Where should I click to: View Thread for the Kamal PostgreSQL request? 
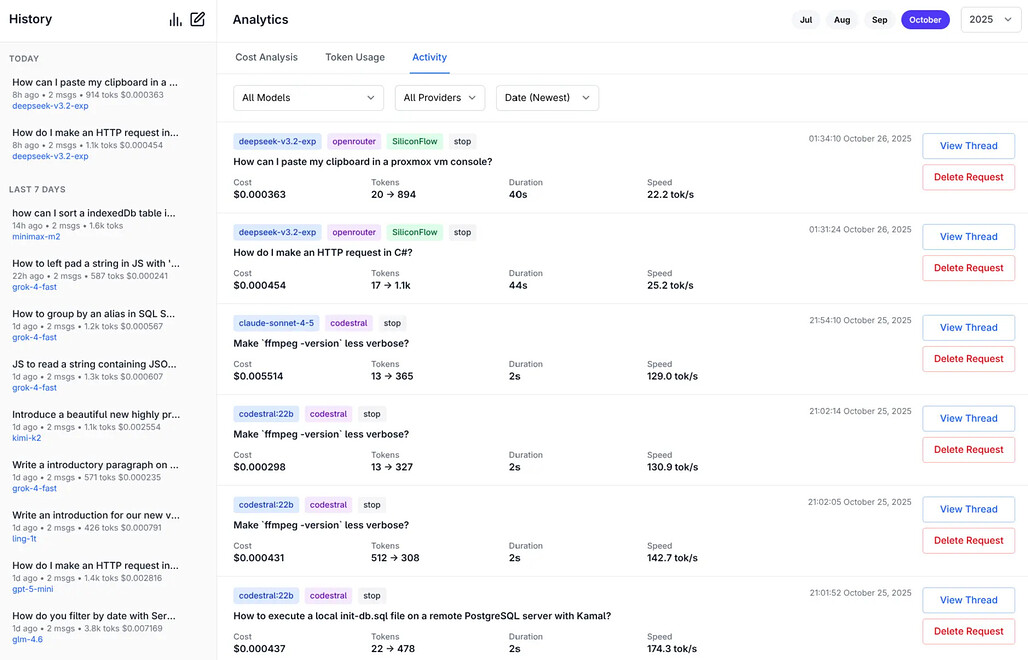pos(968,600)
